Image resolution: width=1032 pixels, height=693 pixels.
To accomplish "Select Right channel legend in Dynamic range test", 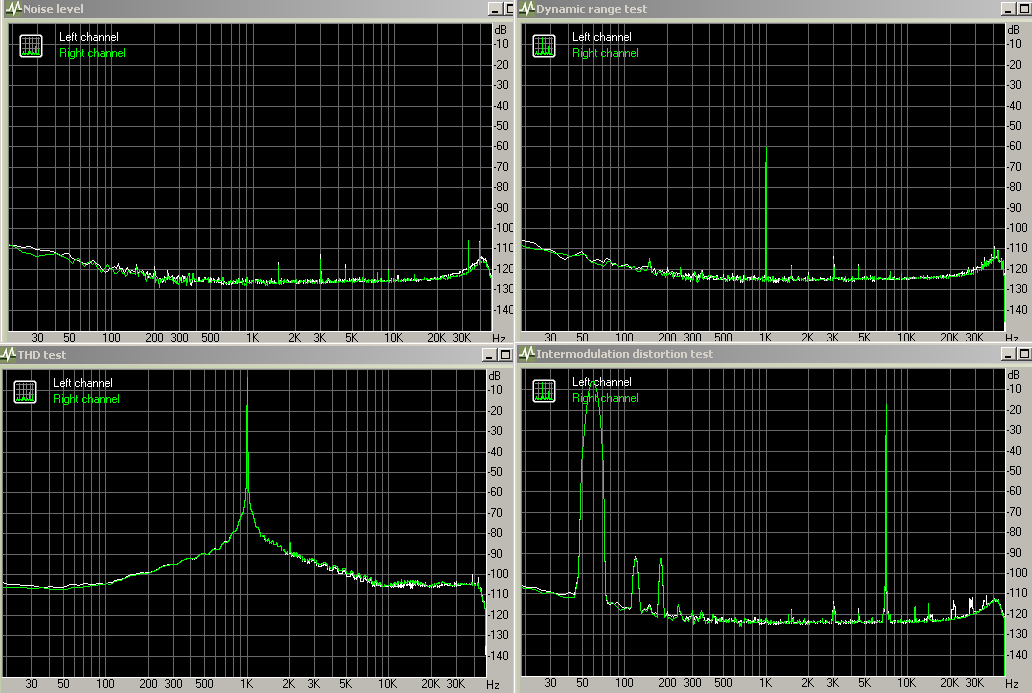I will tap(605, 53).
